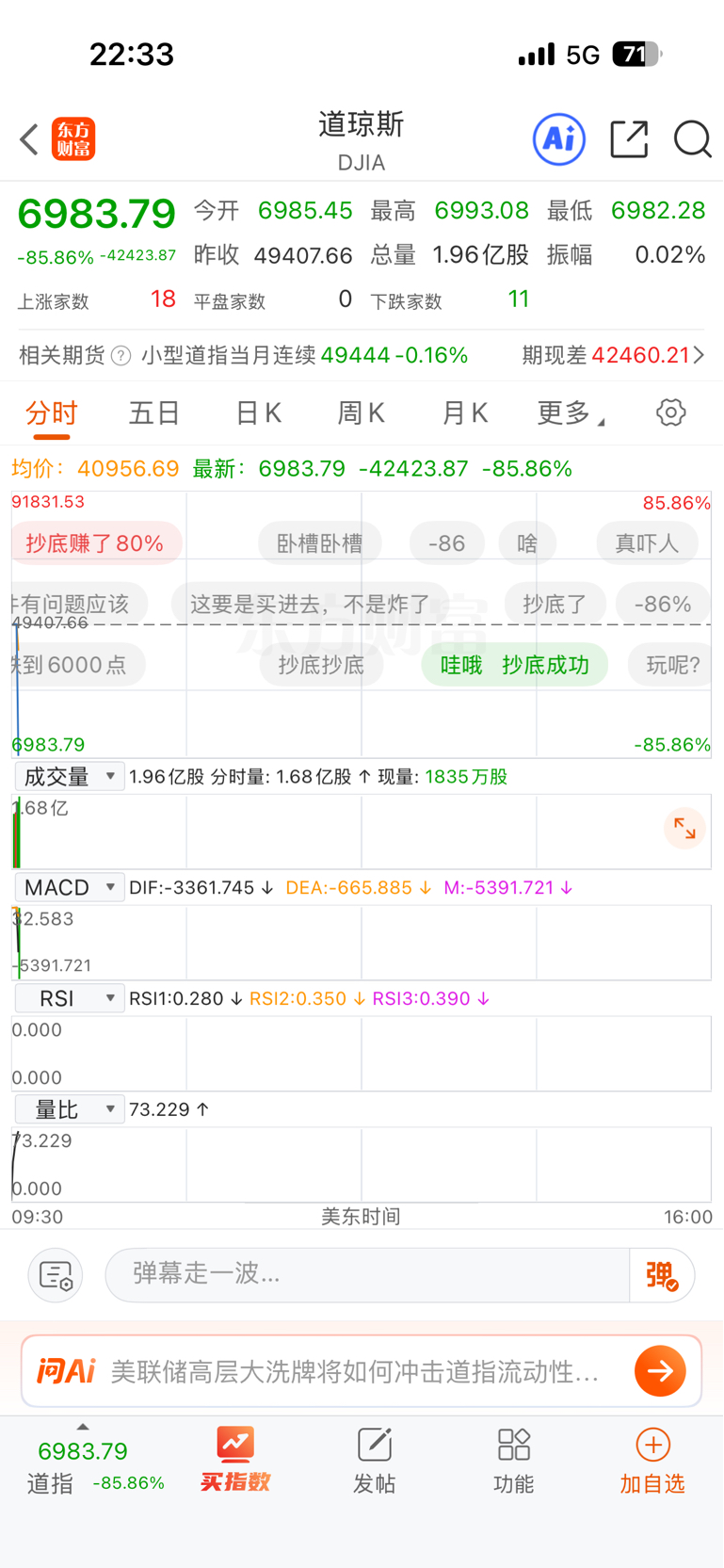Tap the 昨收 49407.66 value

point(303,255)
